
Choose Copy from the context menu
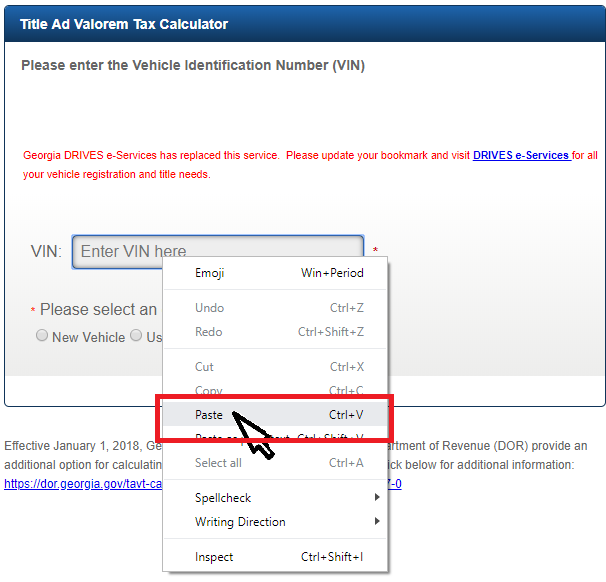[x=275, y=390]
